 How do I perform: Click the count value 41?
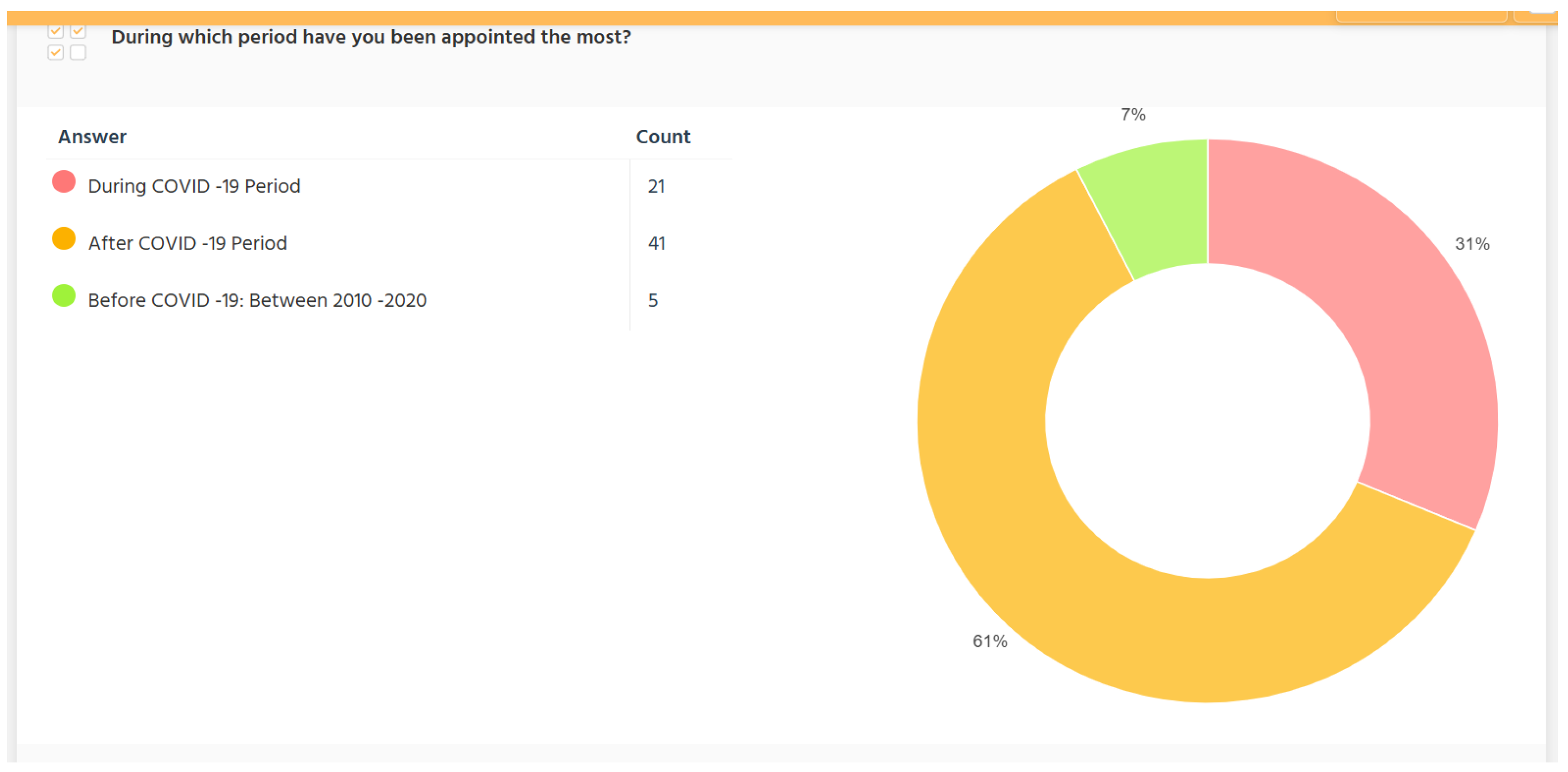click(656, 244)
